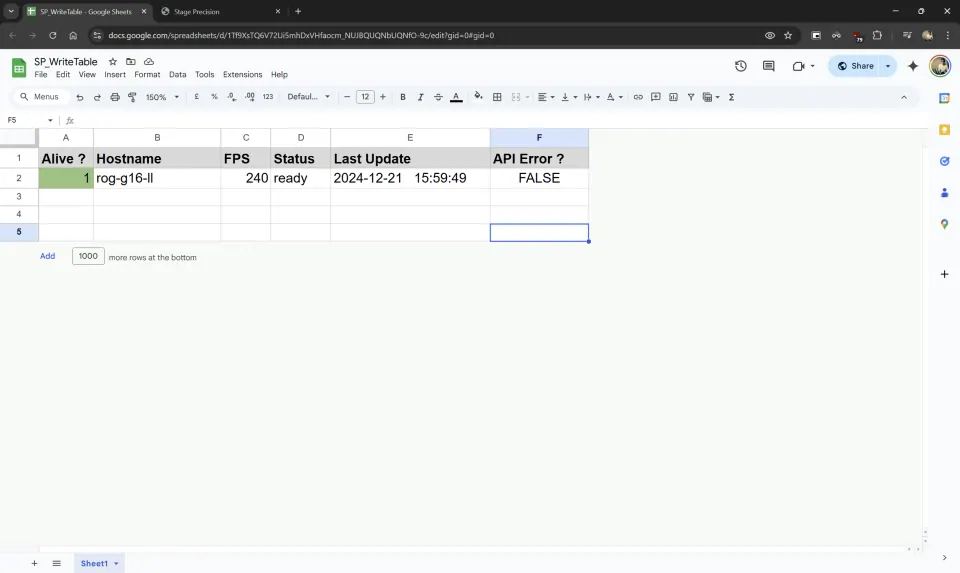Screen dimensions: 960x573
Task: Decrease font size with minus button
Action: 347,97
